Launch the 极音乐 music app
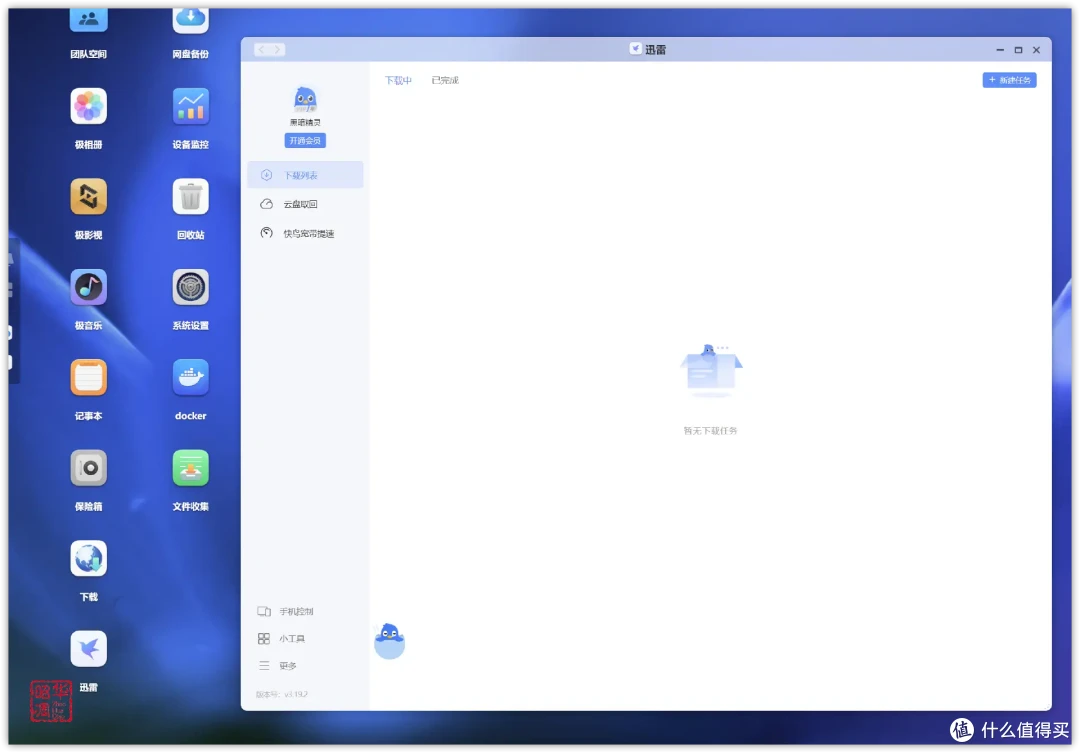 (88, 287)
